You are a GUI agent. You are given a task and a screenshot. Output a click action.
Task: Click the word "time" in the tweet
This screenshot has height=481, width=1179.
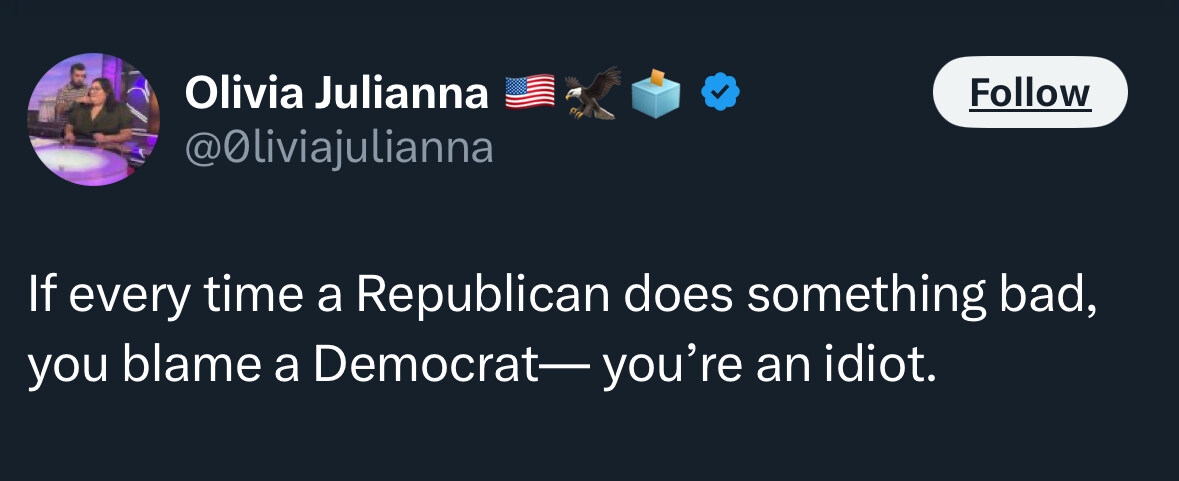[238, 298]
